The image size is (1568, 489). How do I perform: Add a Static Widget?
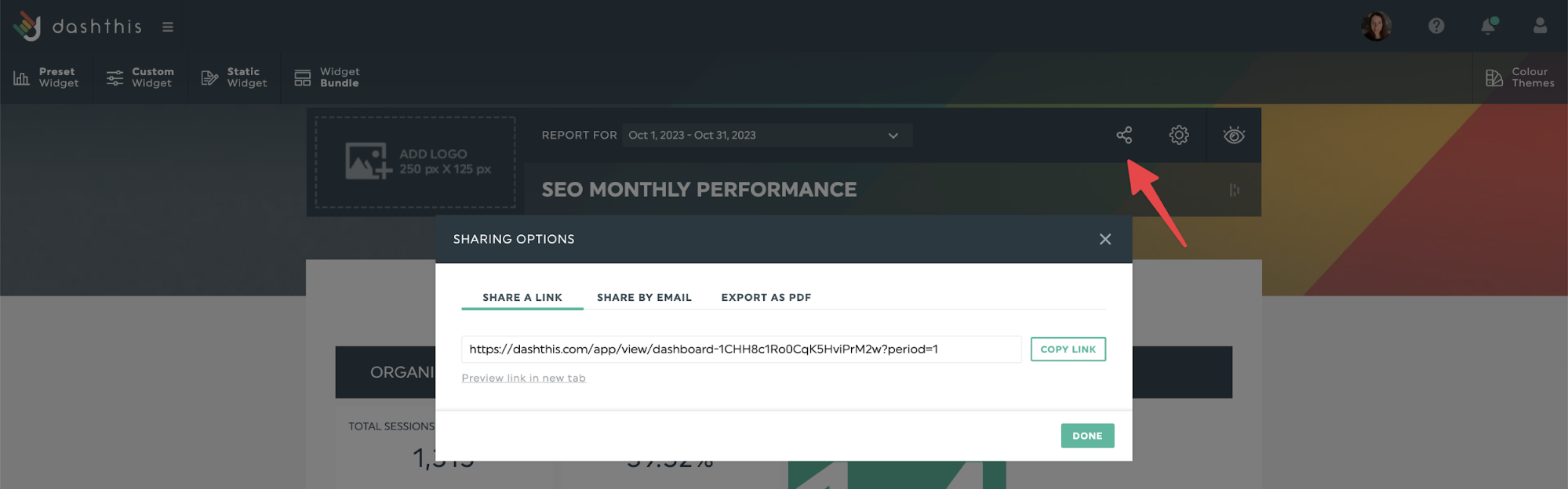point(234,78)
